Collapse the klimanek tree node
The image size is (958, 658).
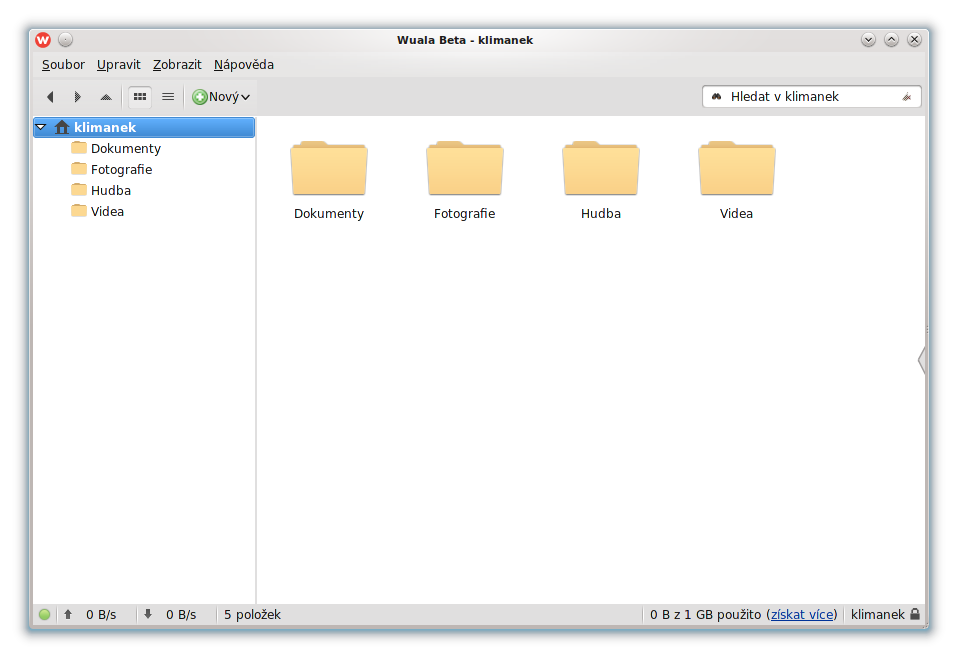point(41,127)
